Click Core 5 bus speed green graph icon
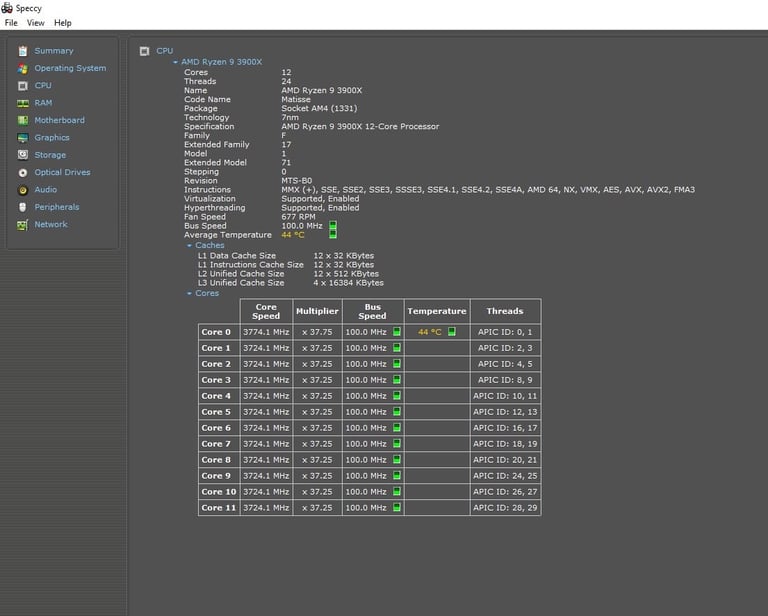 pos(397,412)
